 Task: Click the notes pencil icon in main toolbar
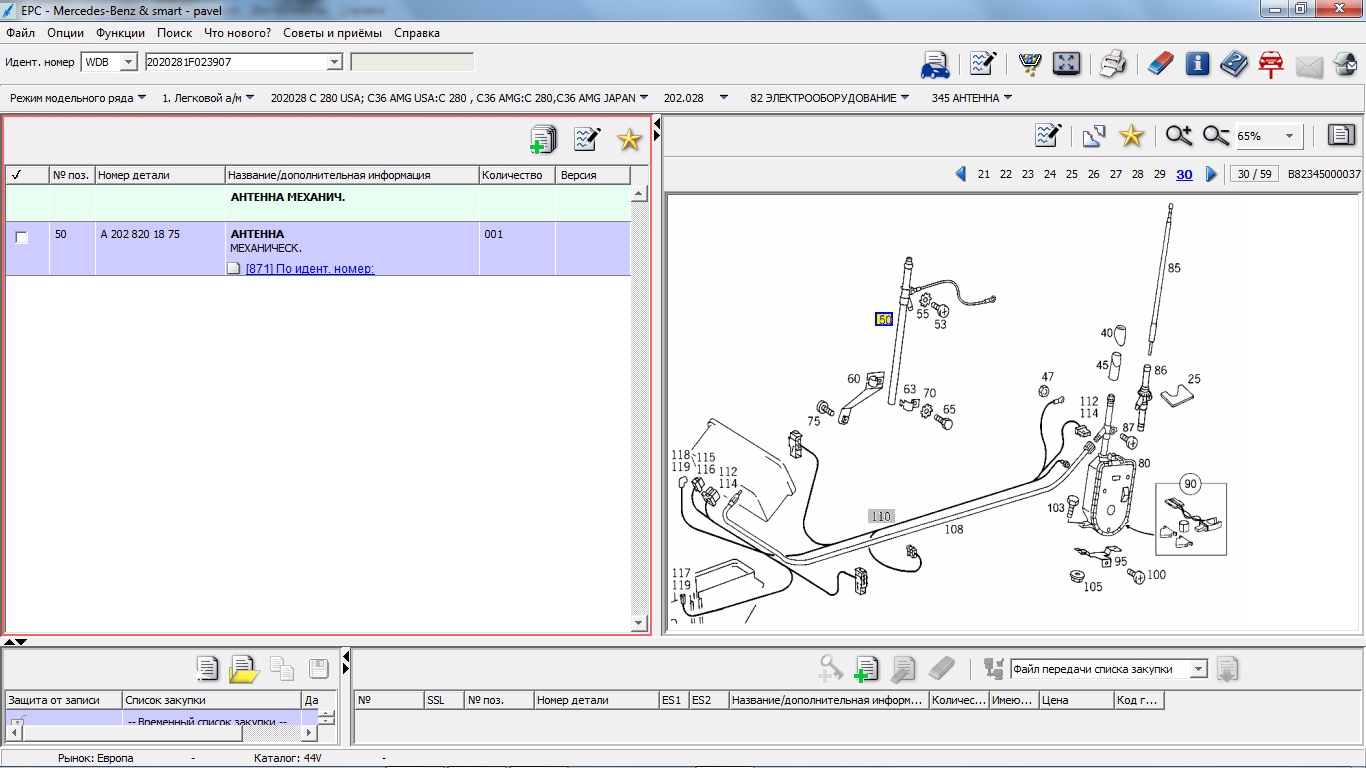tap(983, 65)
